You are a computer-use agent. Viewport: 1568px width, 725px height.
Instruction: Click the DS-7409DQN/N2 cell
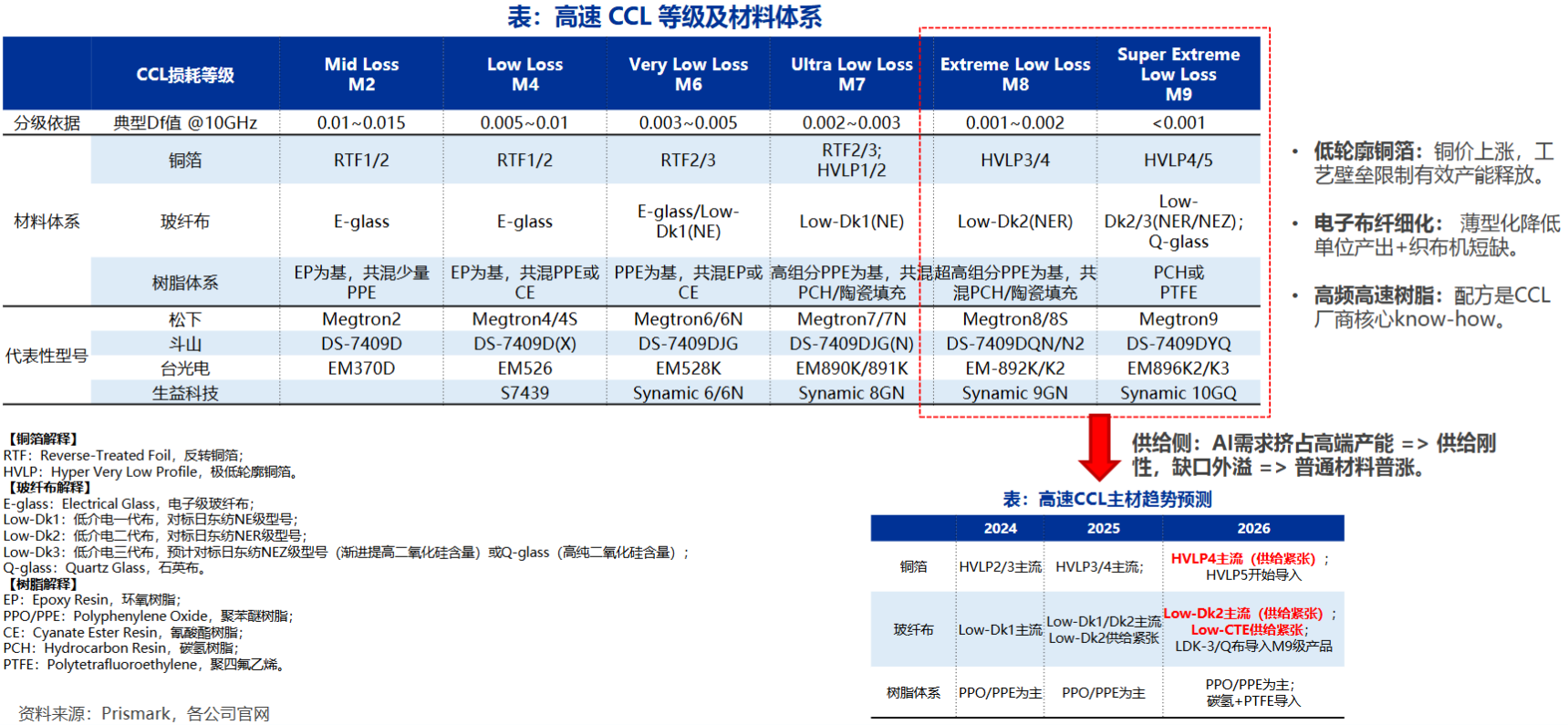tap(1015, 344)
